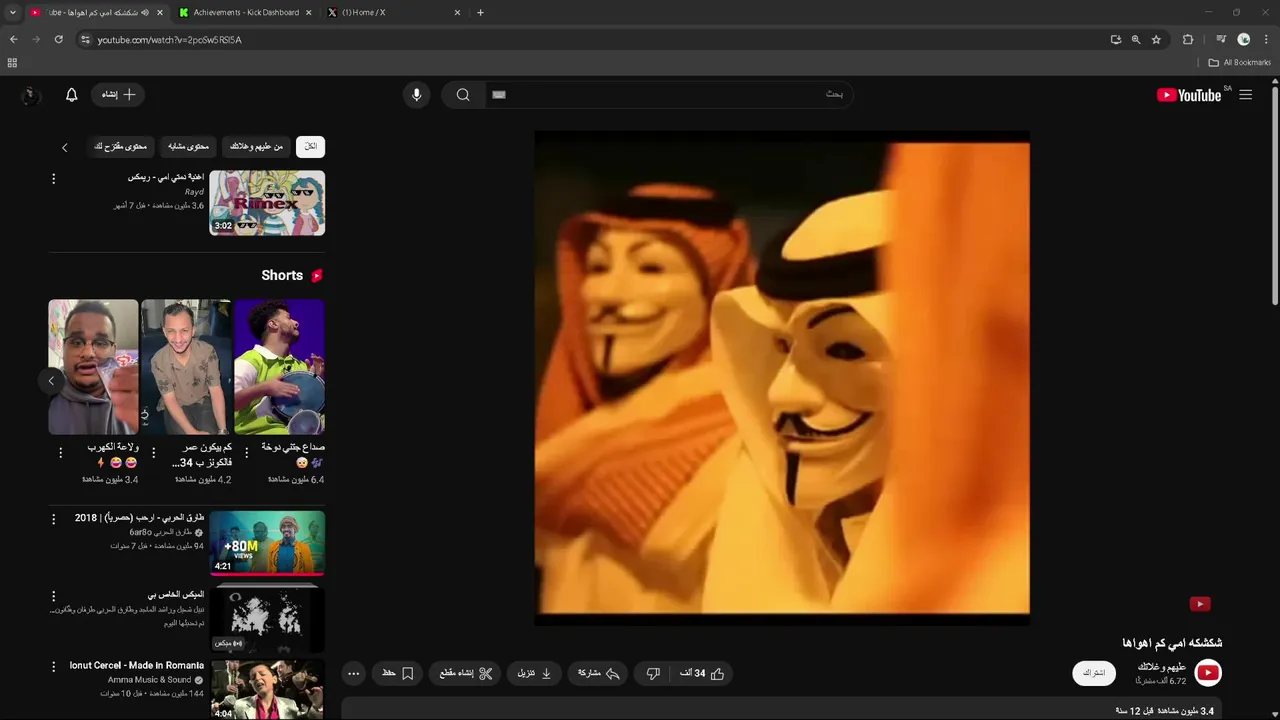Click the search magnifier button

(x=463, y=95)
